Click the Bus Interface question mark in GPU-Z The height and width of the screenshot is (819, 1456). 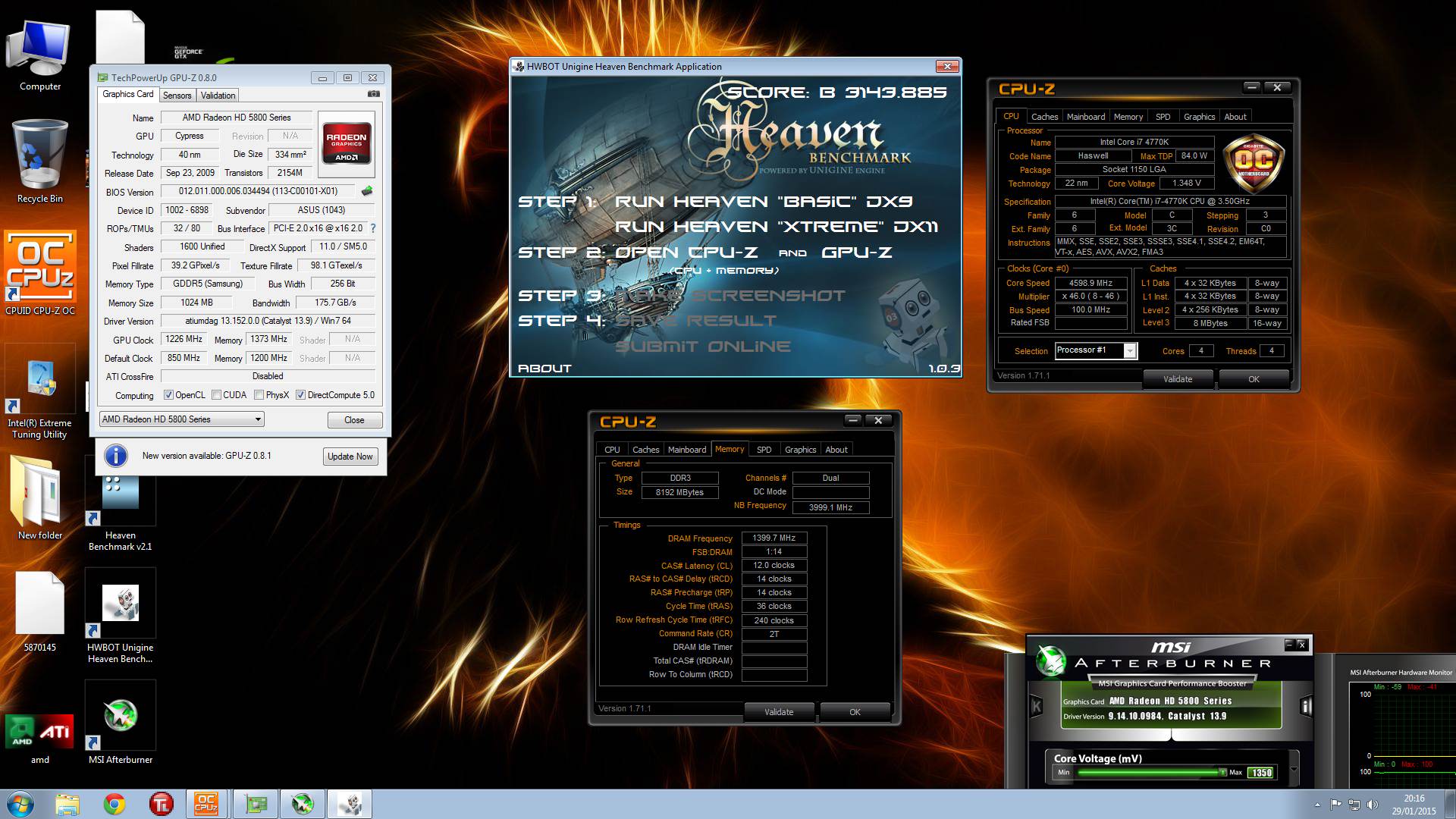point(372,228)
